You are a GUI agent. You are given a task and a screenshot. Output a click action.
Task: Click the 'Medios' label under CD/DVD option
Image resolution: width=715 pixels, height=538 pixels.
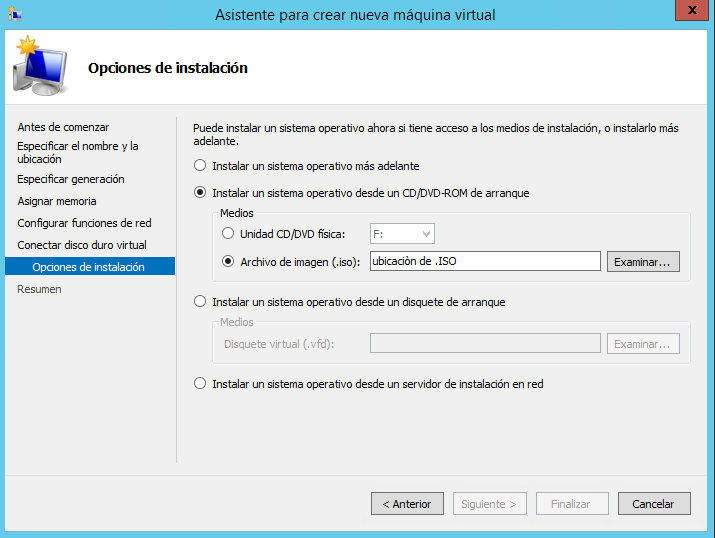click(237, 213)
